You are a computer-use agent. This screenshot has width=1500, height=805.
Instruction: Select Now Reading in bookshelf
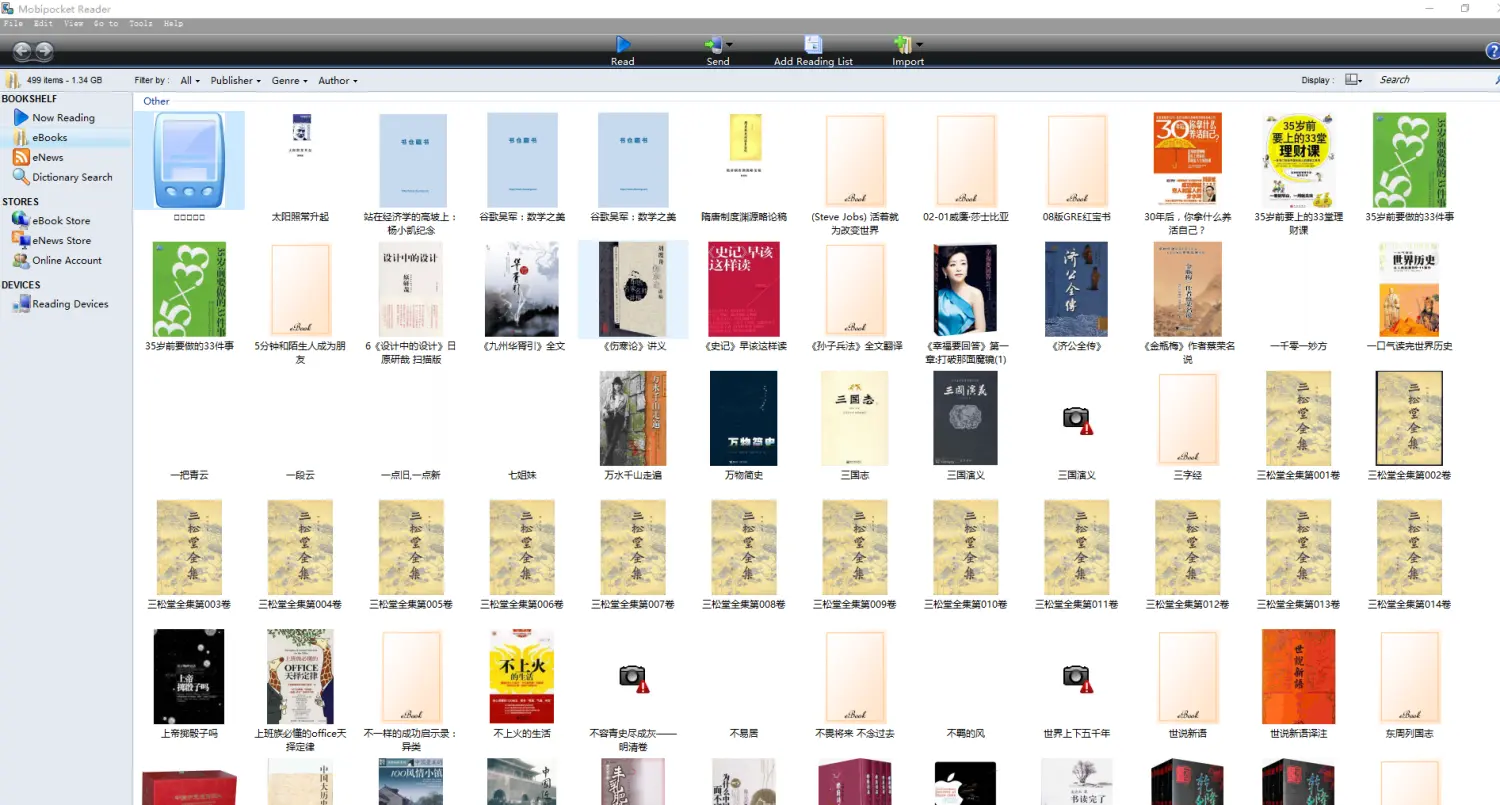tap(63, 118)
